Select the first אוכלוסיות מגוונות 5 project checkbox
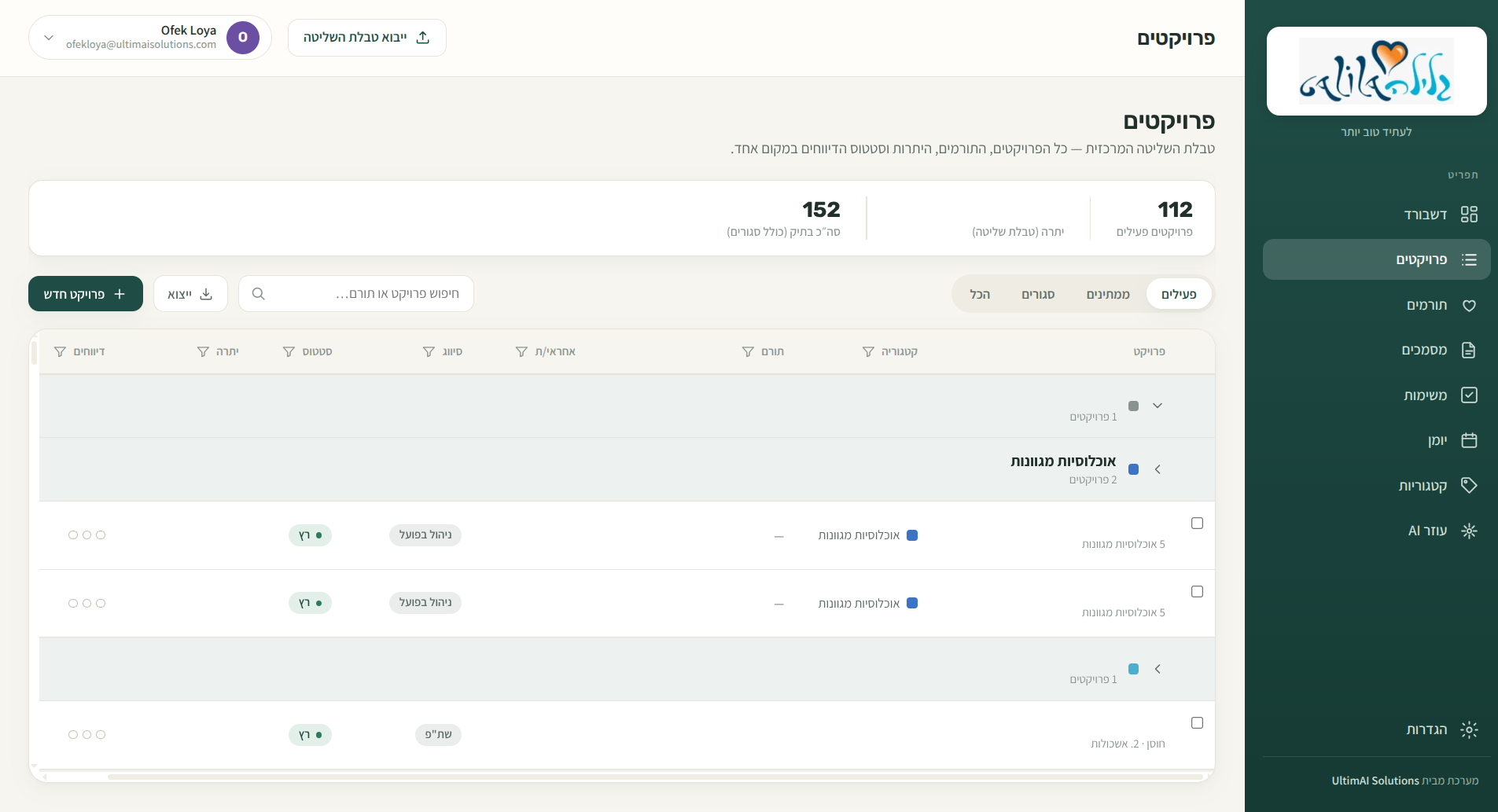Image resolution: width=1498 pixels, height=812 pixels. tap(1197, 524)
